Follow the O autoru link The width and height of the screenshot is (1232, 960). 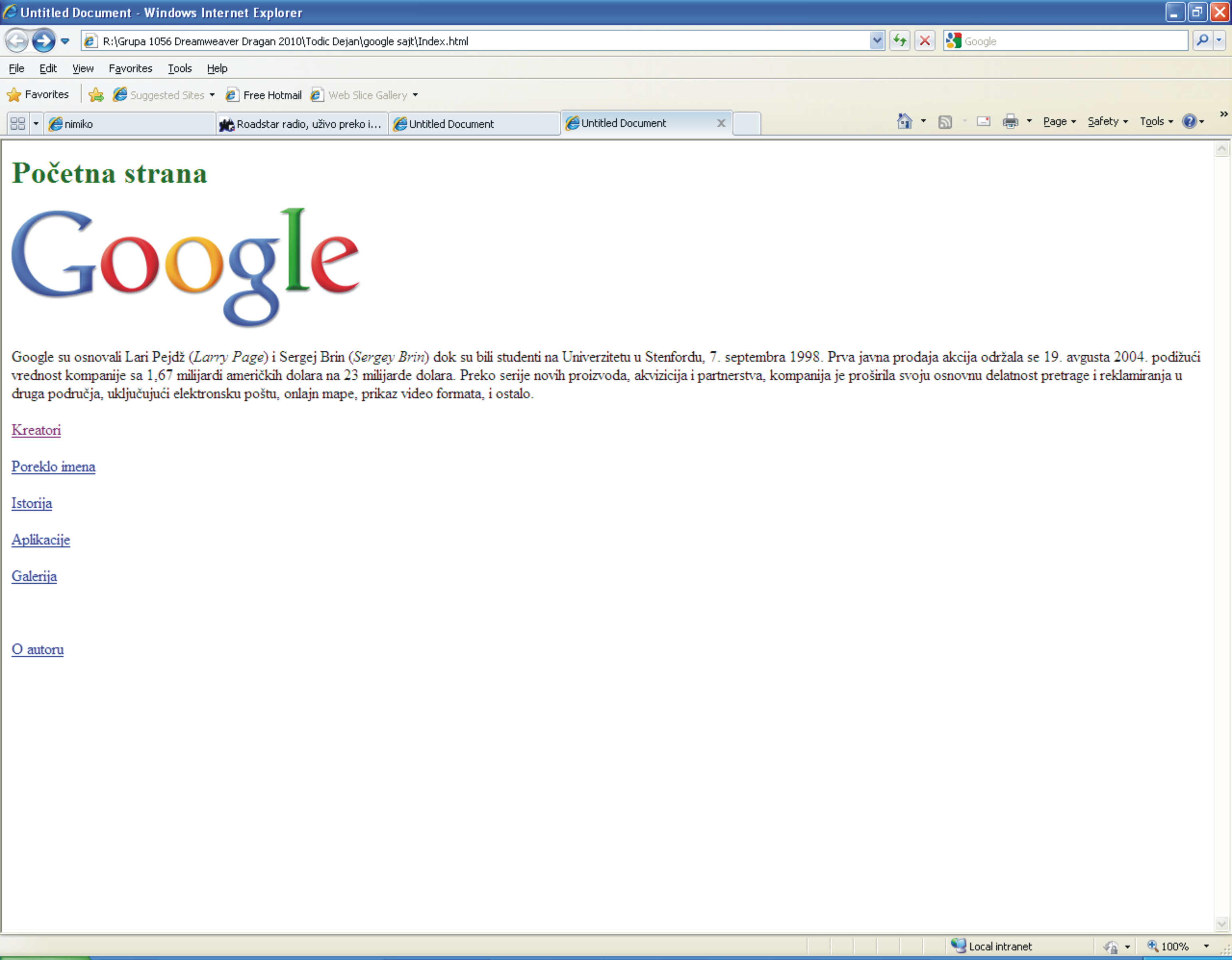[38, 650]
